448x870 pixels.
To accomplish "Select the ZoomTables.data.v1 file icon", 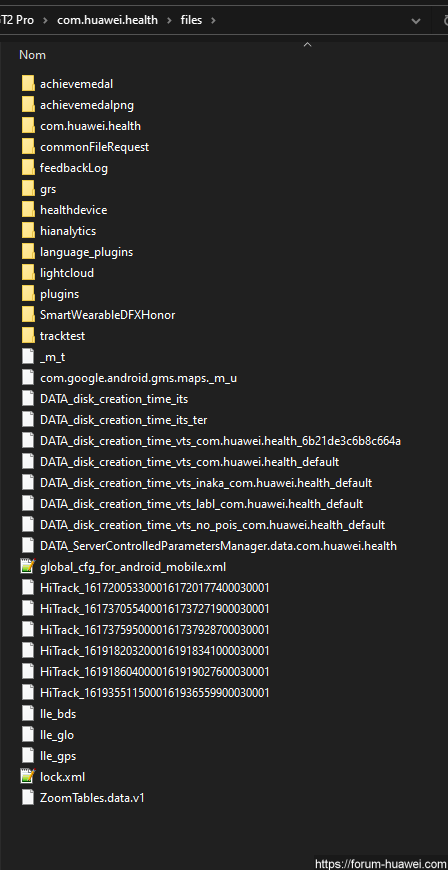I will pos(28,797).
